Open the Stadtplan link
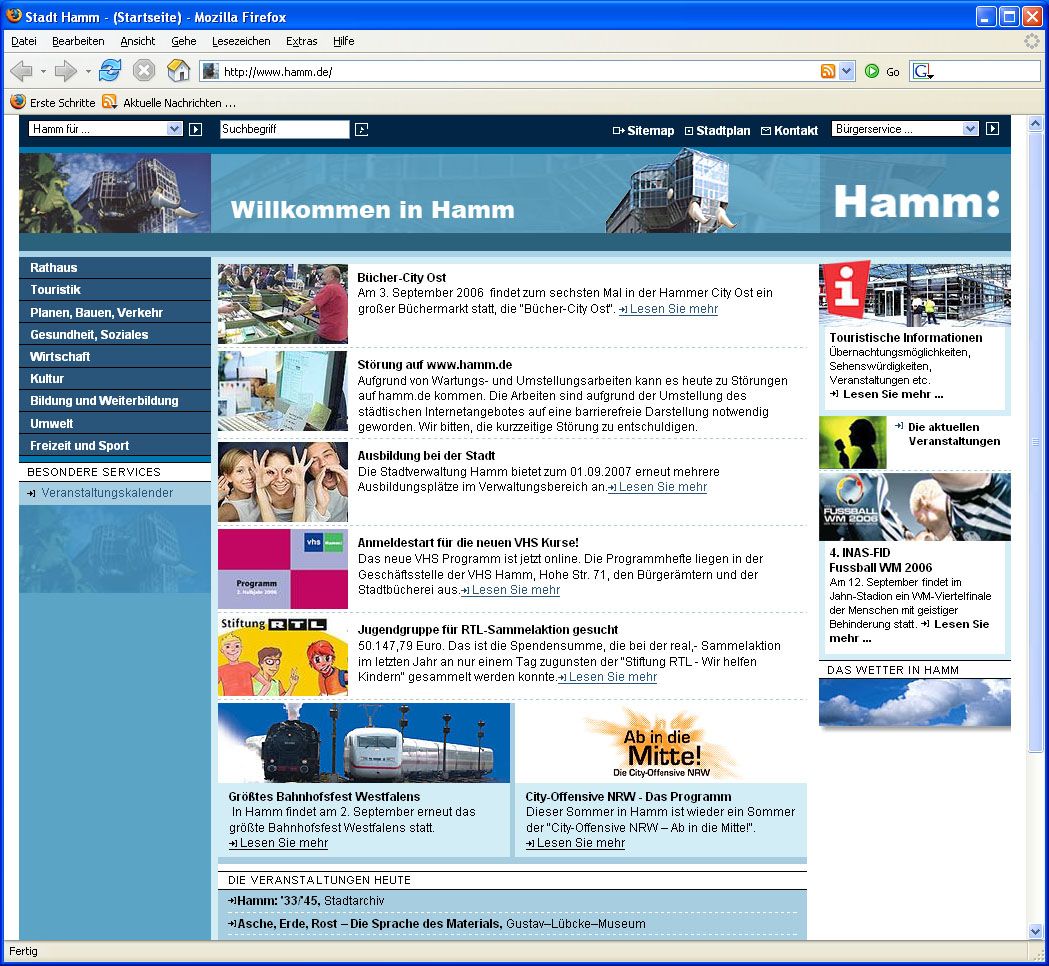The width and height of the screenshot is (1049, 966). click(x=722, y=131)
